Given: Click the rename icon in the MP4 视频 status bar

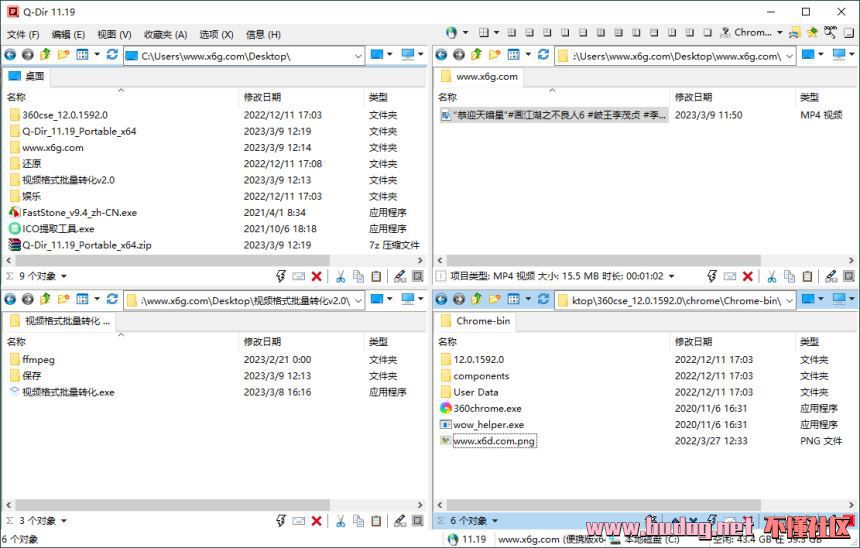Looking at the screenshot, I should pos(729,276).
